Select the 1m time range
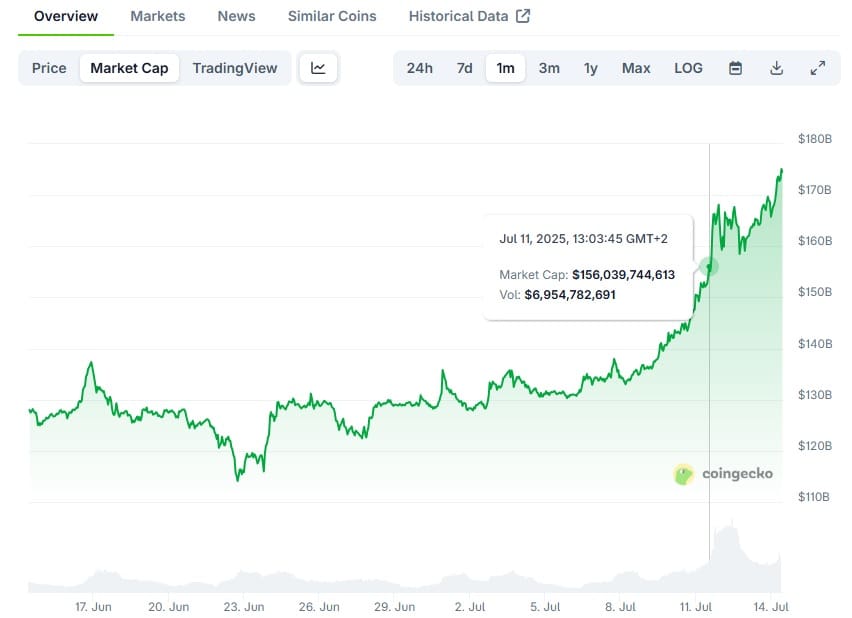Image resolution: width=852 pixels, height=618 pixels. 505,68
